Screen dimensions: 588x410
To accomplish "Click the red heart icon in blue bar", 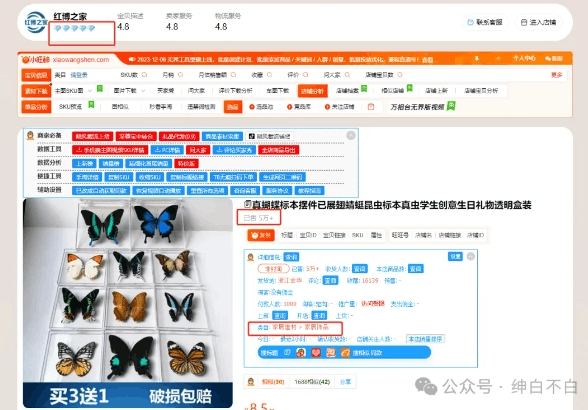I will [x=316, y=353].
